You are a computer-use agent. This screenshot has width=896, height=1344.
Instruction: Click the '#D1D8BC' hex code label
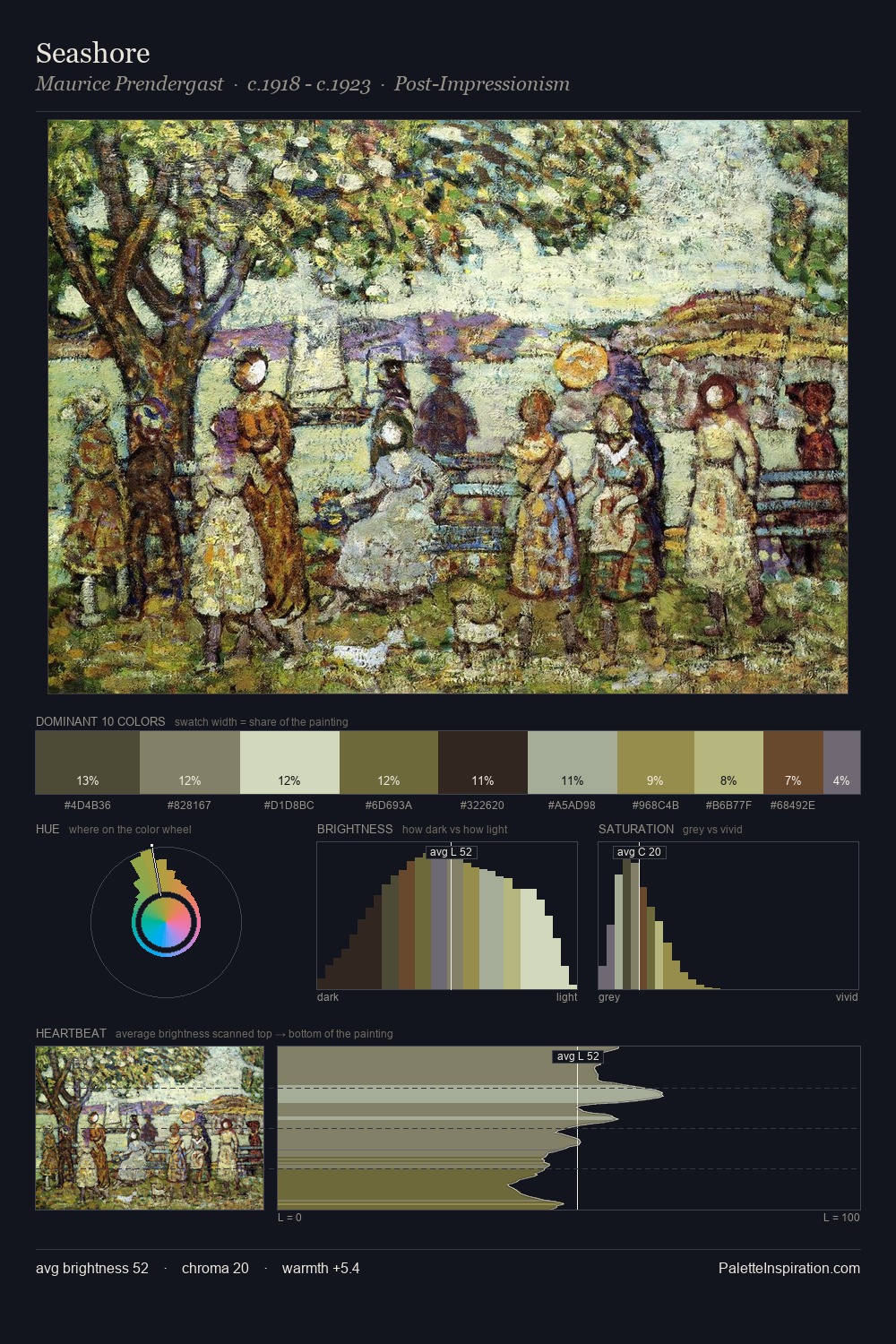(289, 806)
